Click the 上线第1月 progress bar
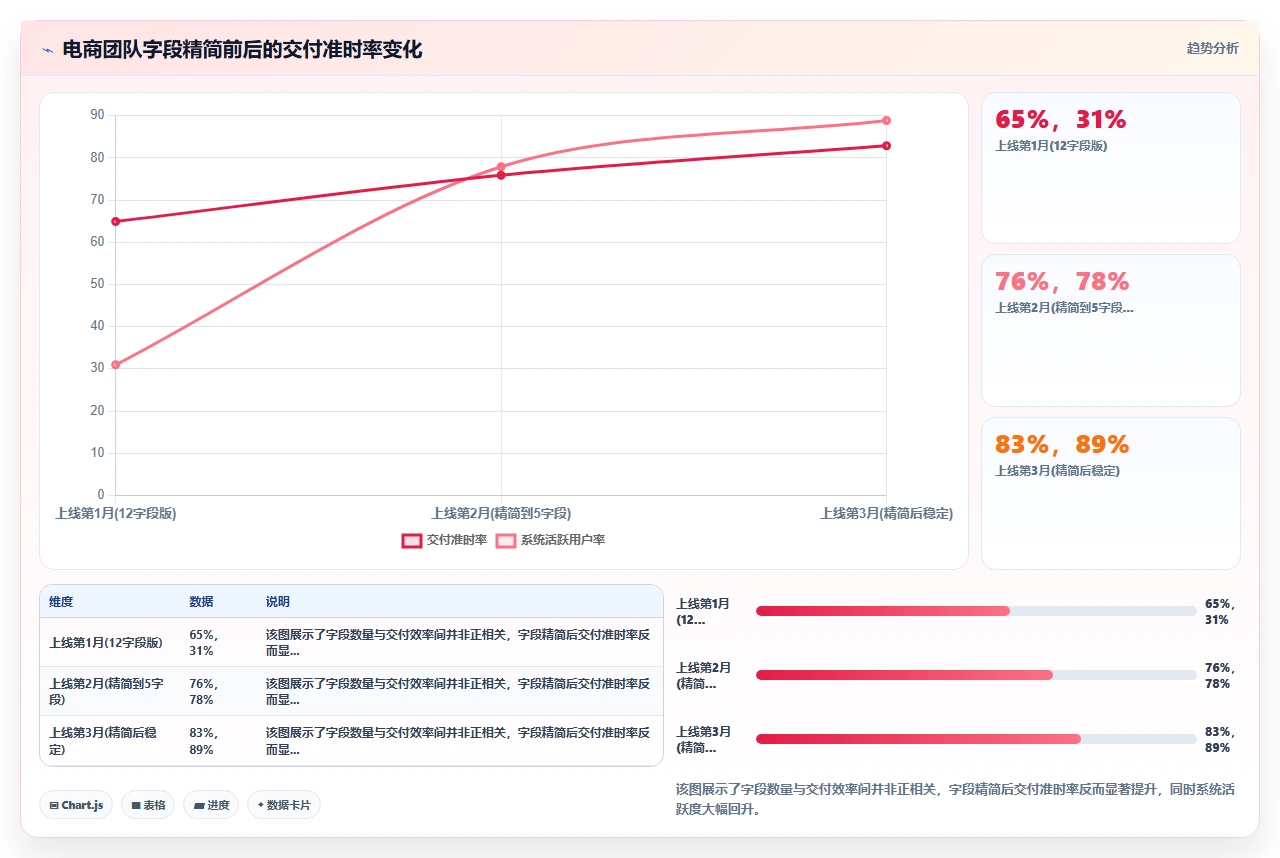1280x858 pixels. (976, 611)
